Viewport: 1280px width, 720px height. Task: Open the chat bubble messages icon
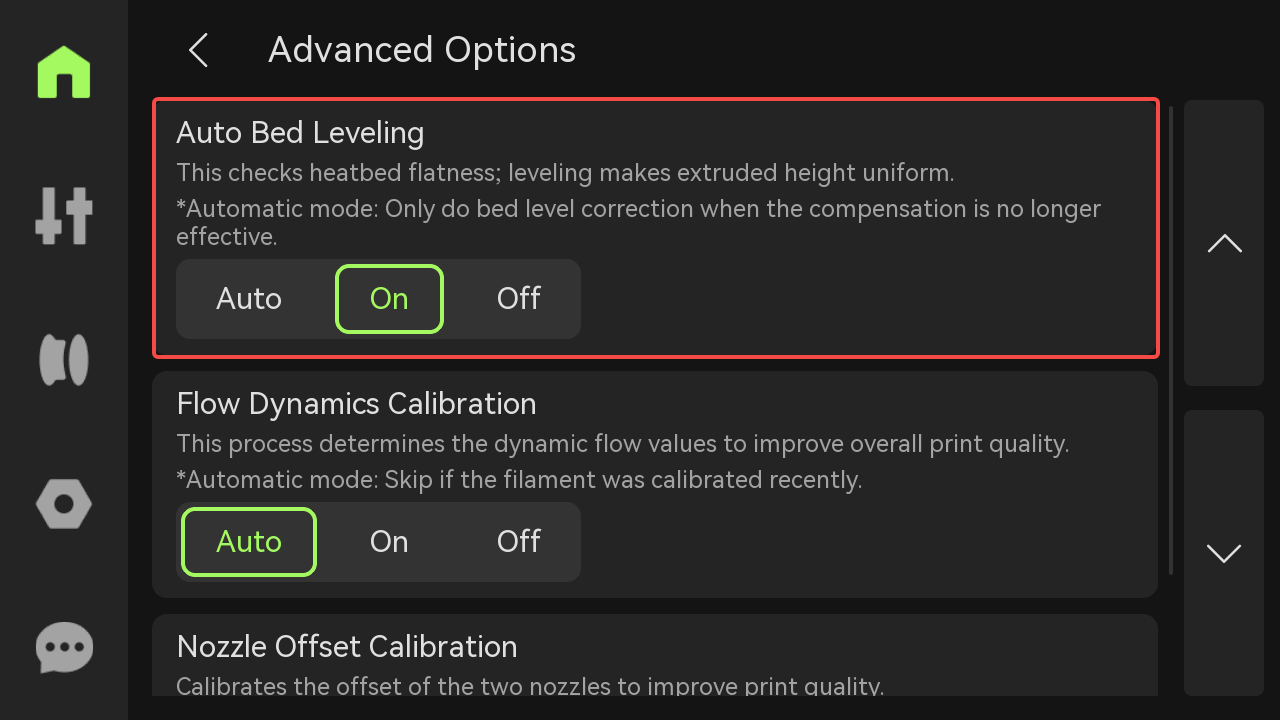tap(64, 647)
